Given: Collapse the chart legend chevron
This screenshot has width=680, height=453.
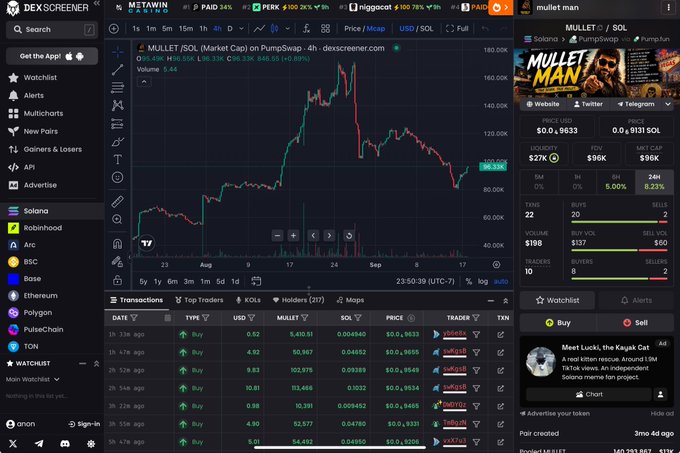Looking at the screenshot, I should pos(144,81).
